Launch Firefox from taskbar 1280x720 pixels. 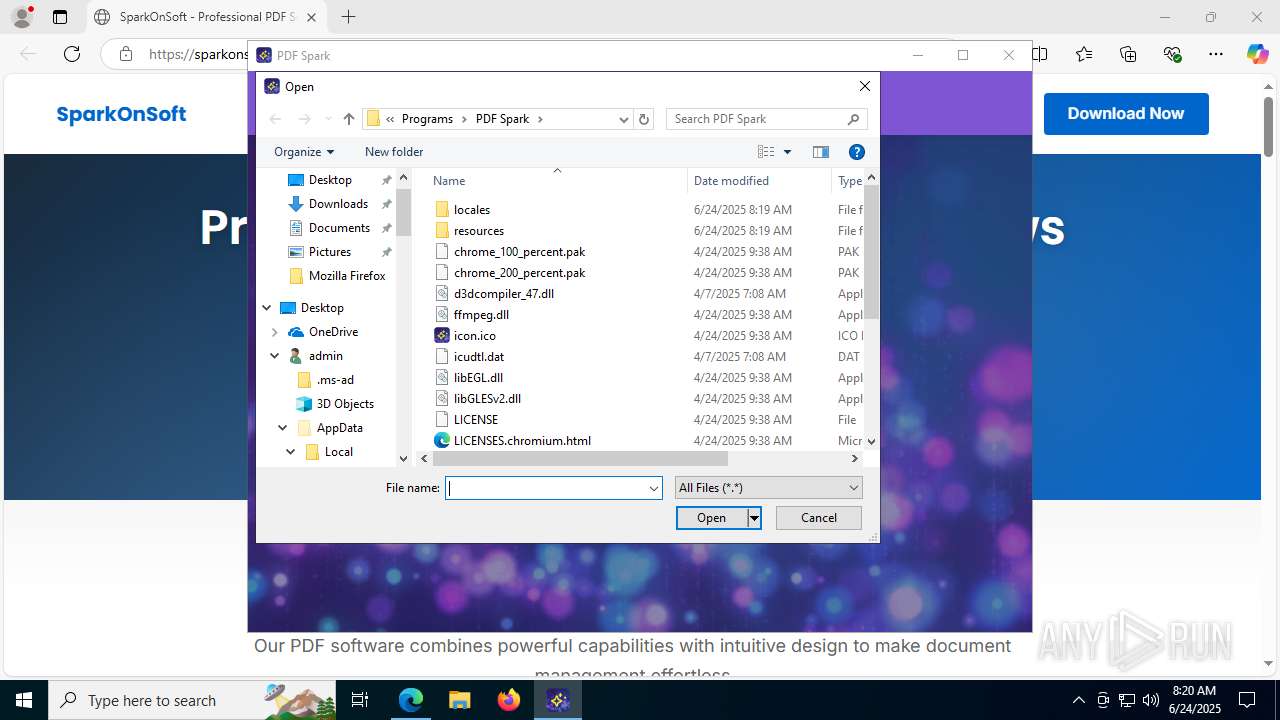(x=509, y=700)
